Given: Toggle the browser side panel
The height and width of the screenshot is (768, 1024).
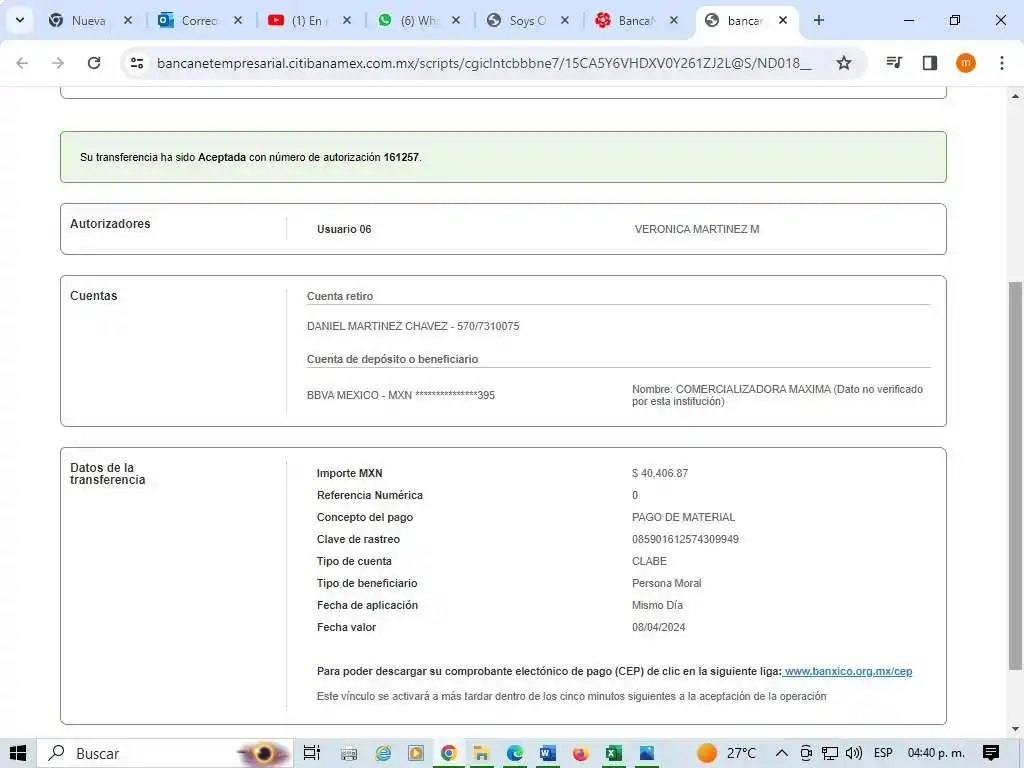Looking at the screenshot, I should pos(929,63).
